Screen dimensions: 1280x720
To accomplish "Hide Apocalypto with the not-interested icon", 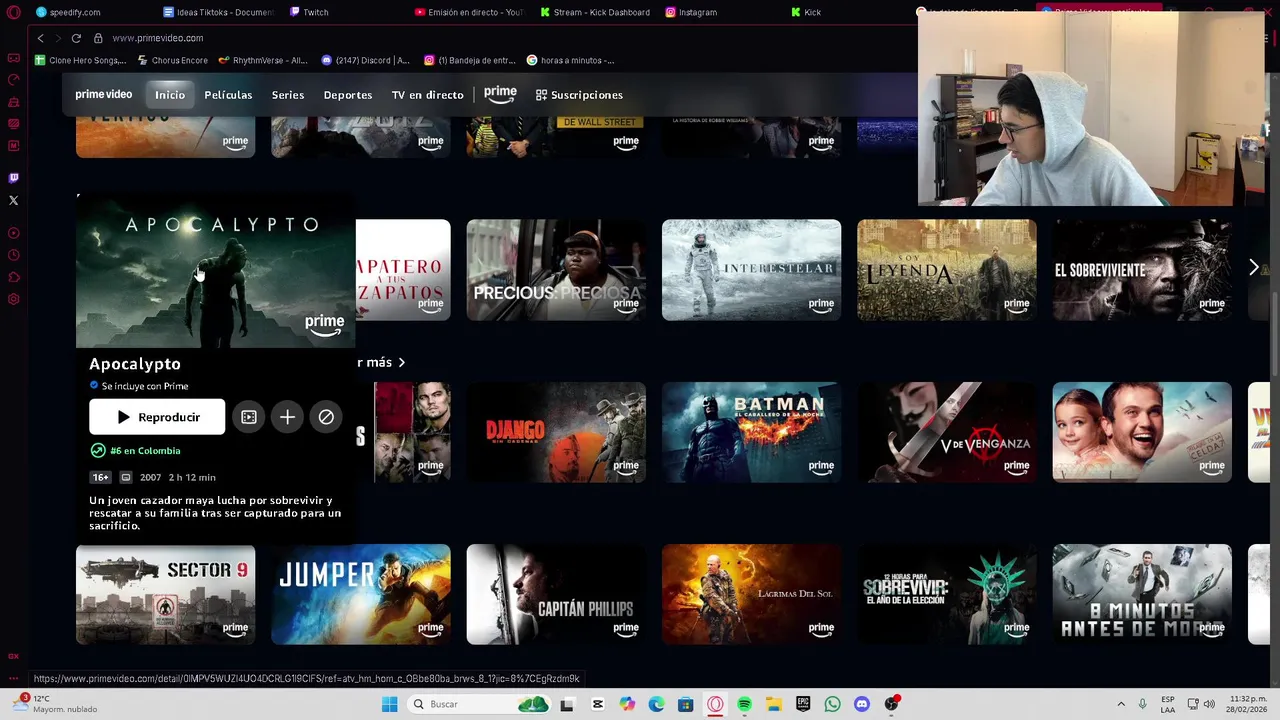I will click(326, 417).
